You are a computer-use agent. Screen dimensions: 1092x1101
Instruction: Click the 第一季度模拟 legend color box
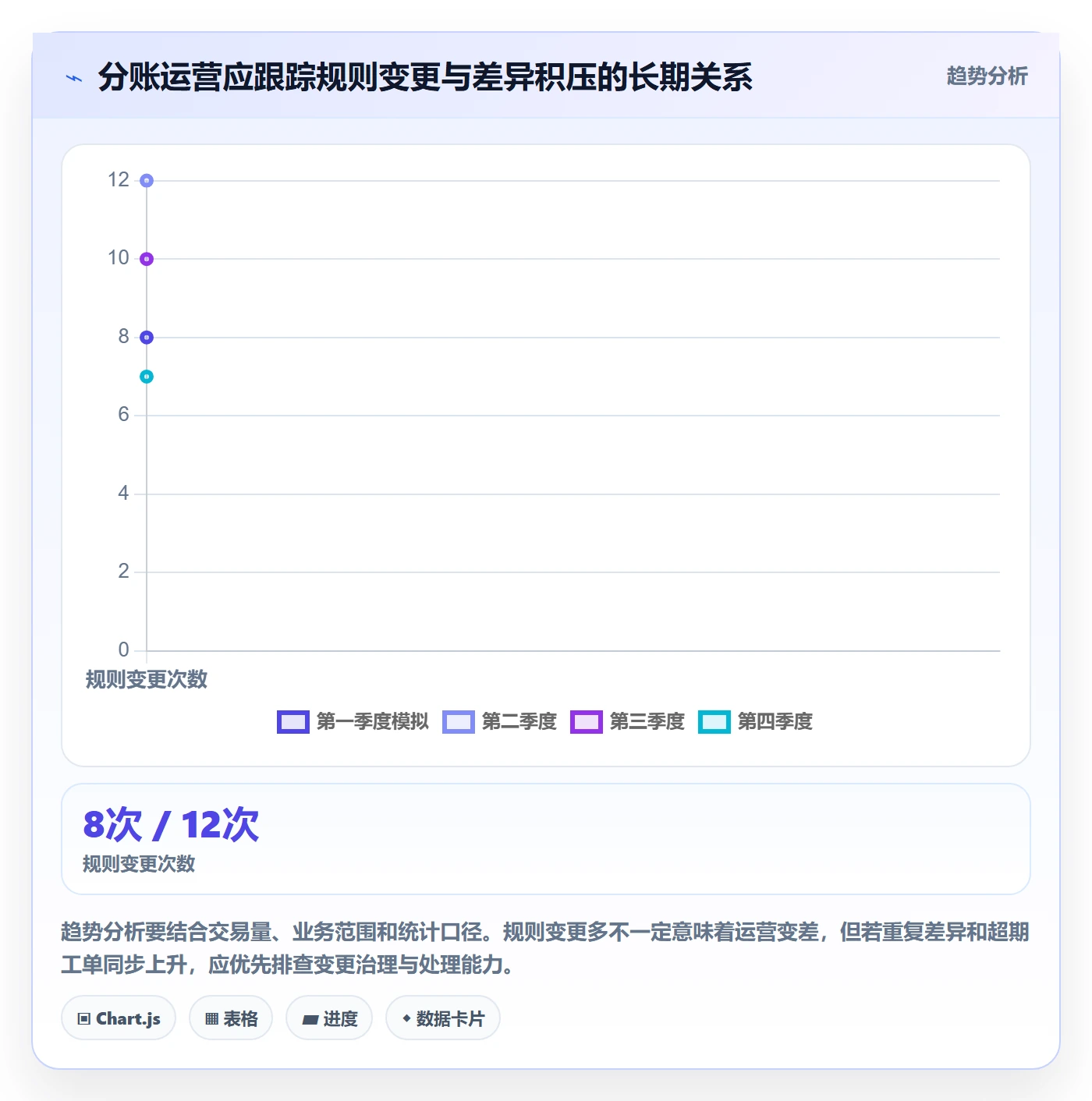click(x=293, y=722)
